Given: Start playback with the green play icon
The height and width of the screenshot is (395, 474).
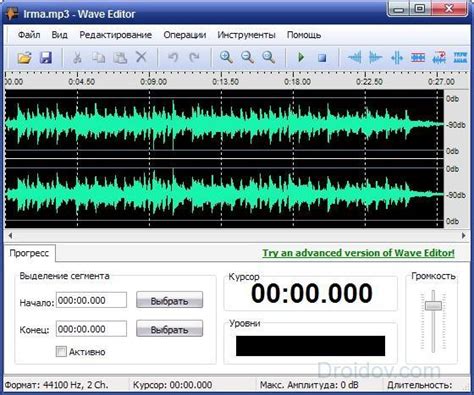Looking at the screenshot, I should click(x=301, y=57).
